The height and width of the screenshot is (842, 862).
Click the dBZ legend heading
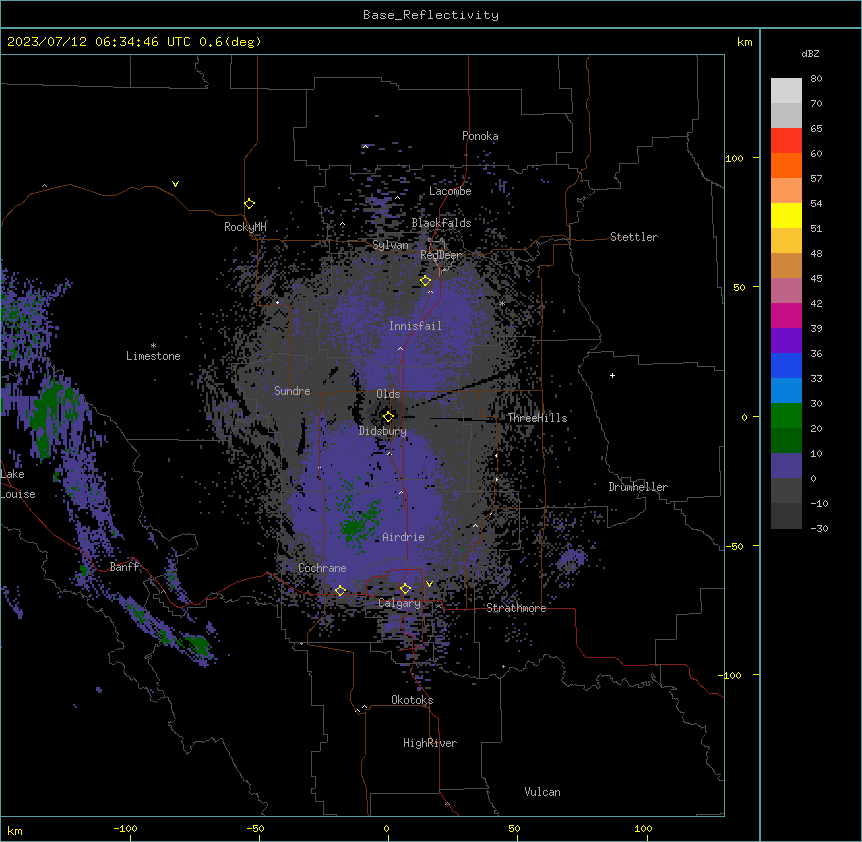(x=810, y=53)
